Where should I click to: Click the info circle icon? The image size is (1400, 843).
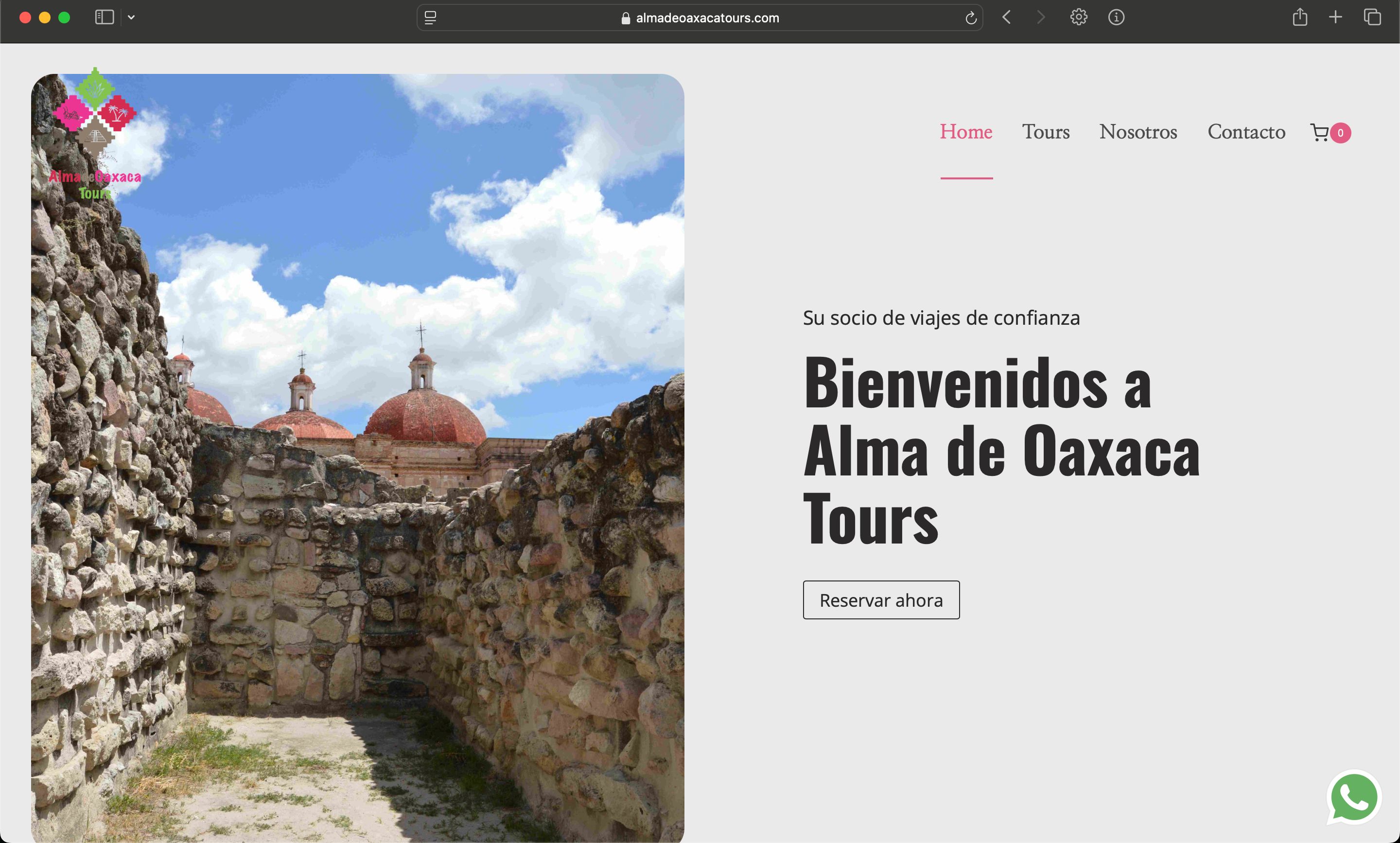coord(1116,17)
